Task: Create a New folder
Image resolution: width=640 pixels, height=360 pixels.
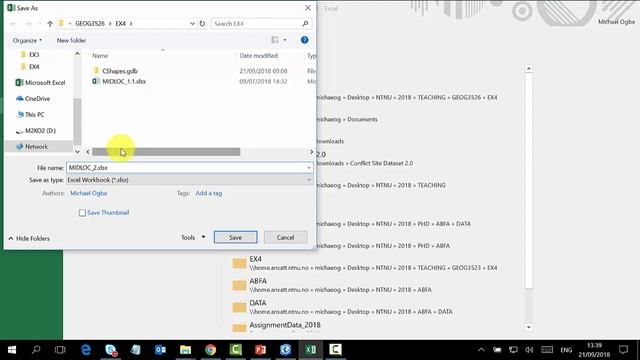Action: click(x=71, y=40)
